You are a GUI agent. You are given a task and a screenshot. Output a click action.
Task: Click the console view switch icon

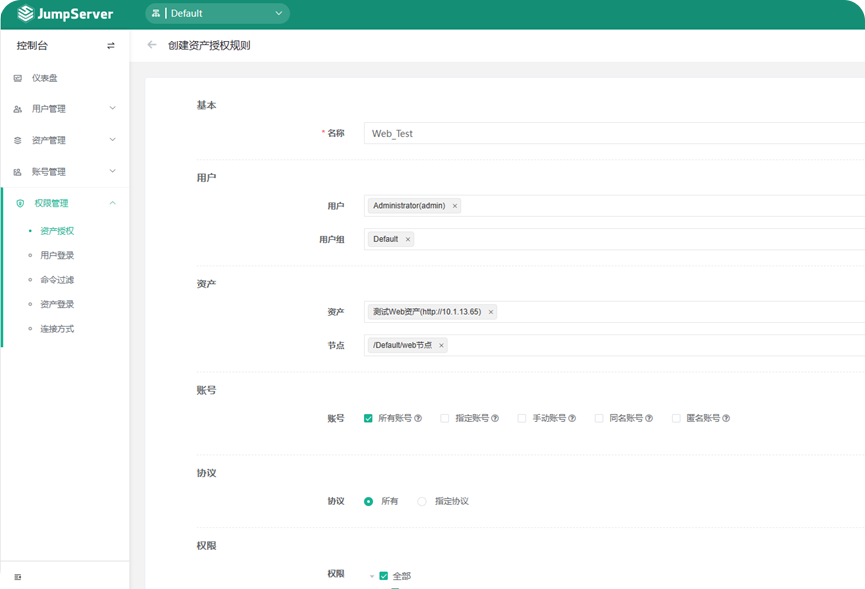111,46
